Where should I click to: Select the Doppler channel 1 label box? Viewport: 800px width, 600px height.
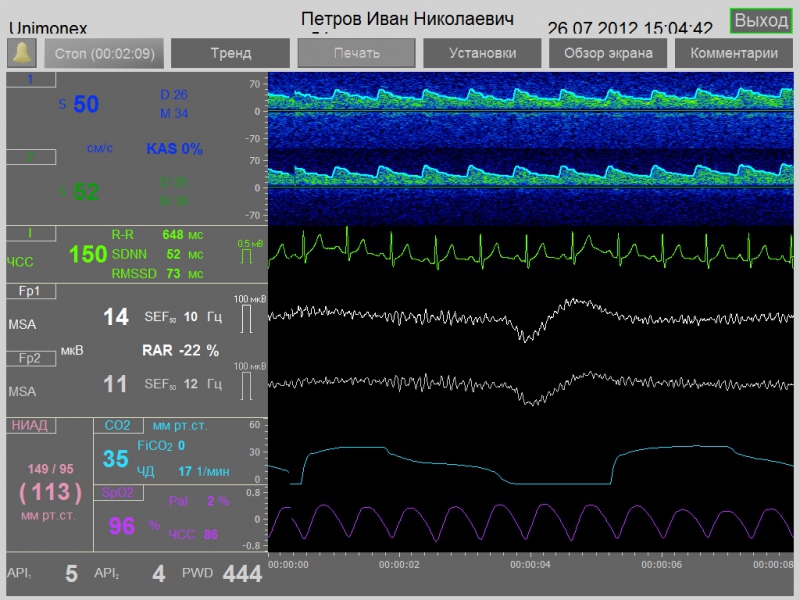tap(29, 79)
